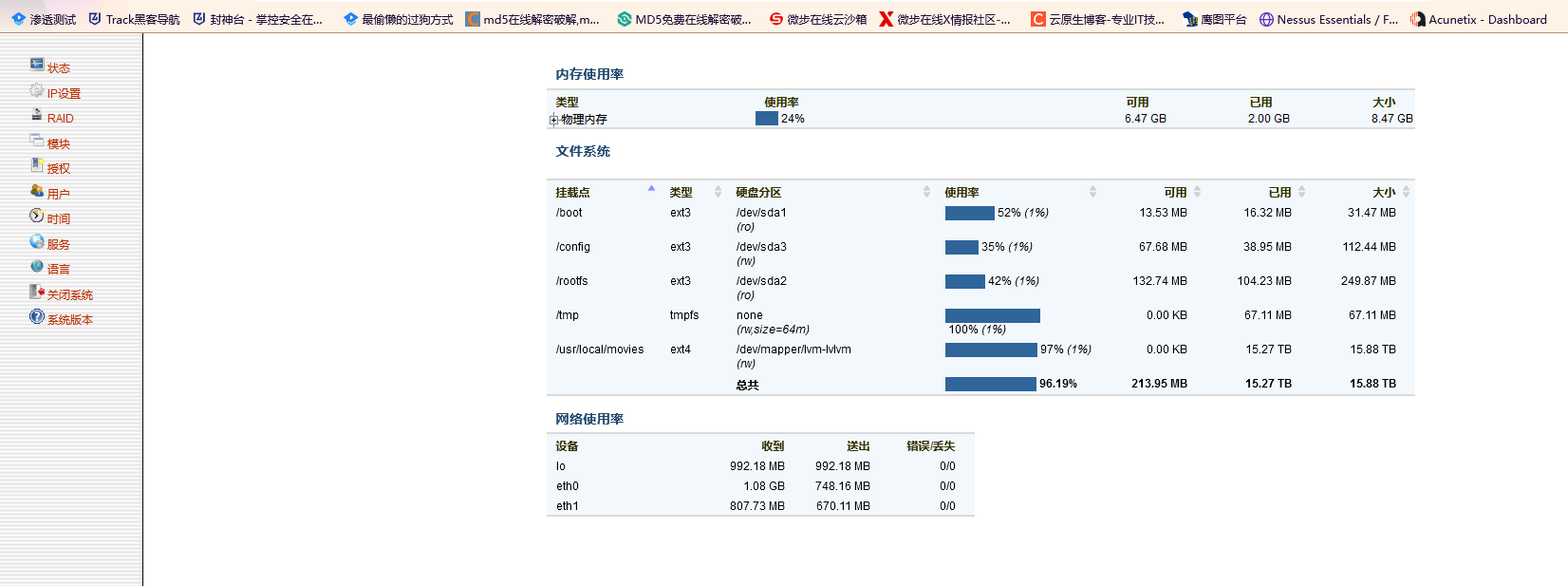Open 用户 management link
Image resolution: width=1568 pixels, height=586 pixels.
tap(59, 194)
